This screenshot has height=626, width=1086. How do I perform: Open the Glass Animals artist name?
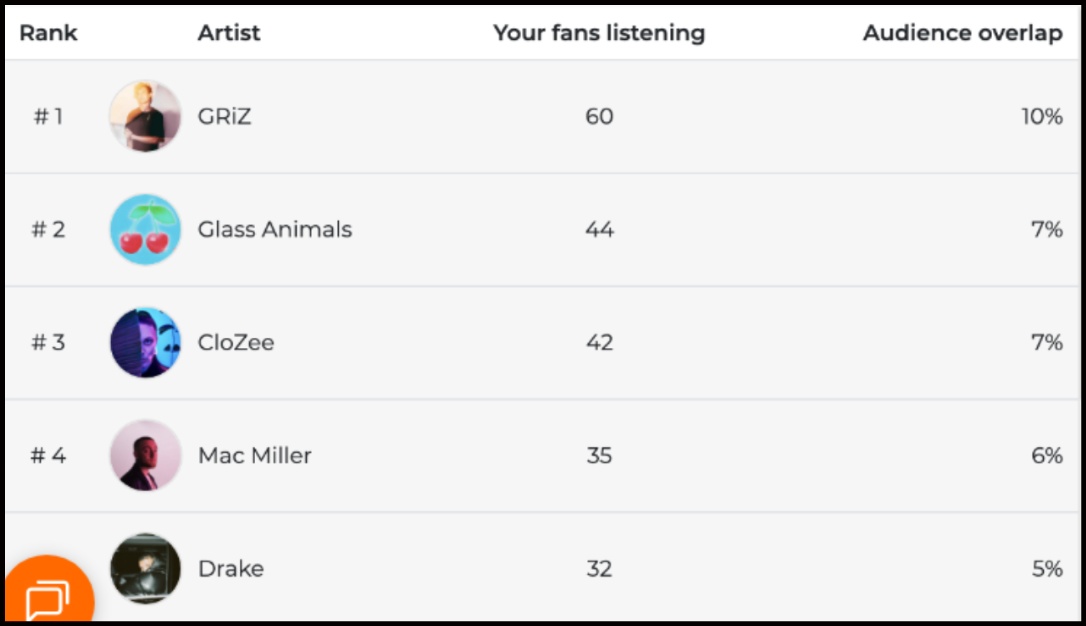pyautogui.click(x=275, y=230)
